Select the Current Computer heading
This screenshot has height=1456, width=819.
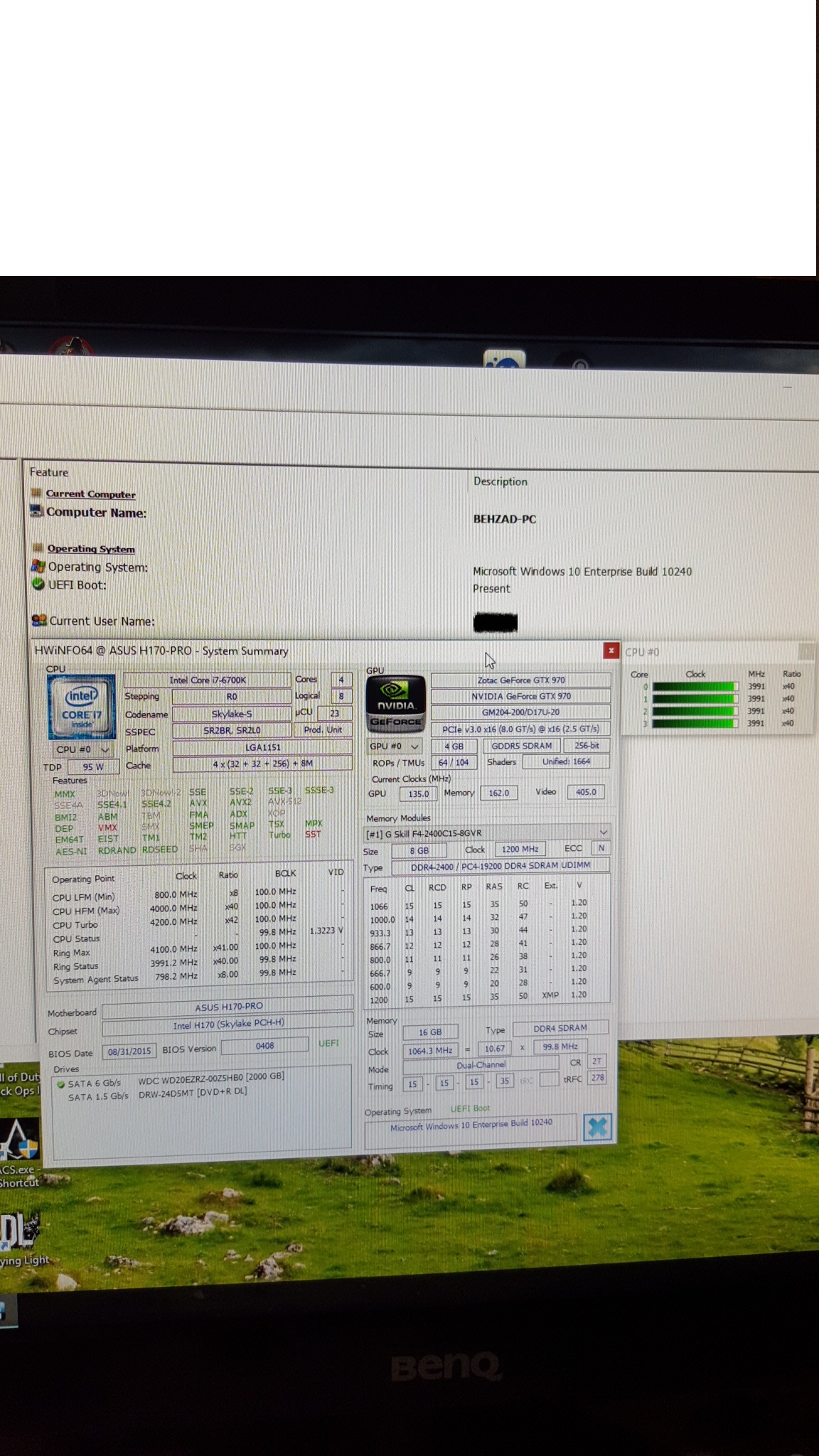90,494
